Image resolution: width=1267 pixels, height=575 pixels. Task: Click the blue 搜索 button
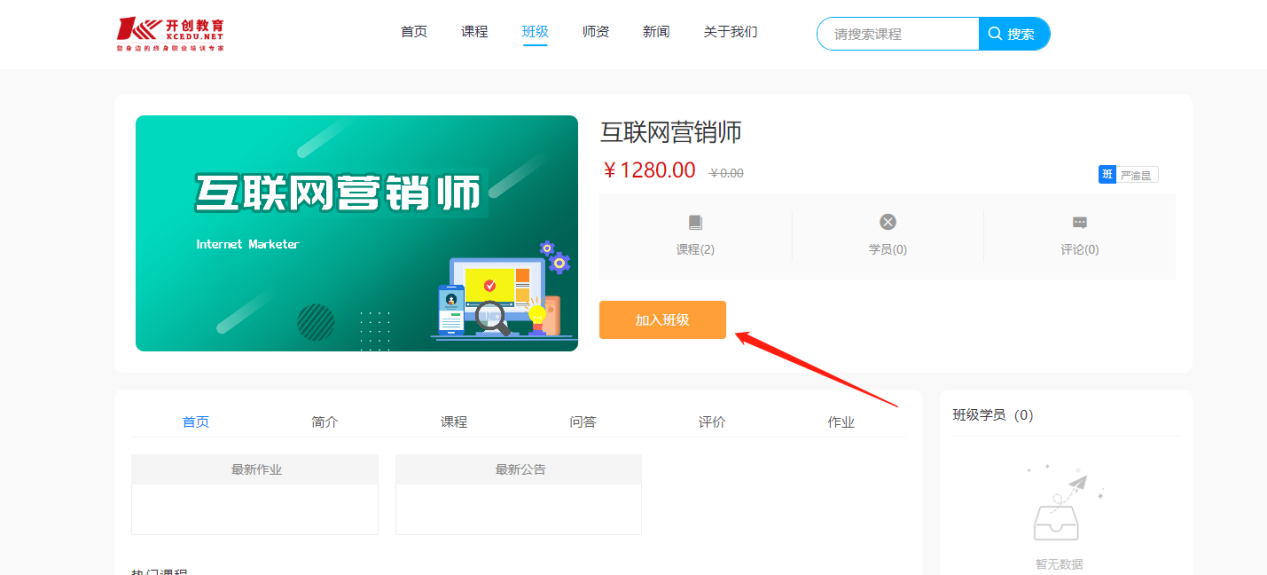point(1014,34)
